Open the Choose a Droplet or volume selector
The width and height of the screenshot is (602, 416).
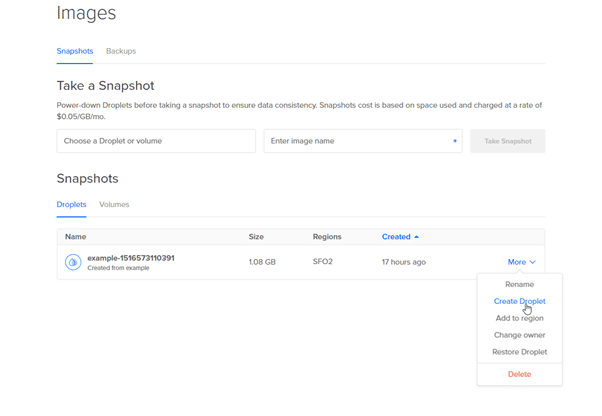click(156, 141)
